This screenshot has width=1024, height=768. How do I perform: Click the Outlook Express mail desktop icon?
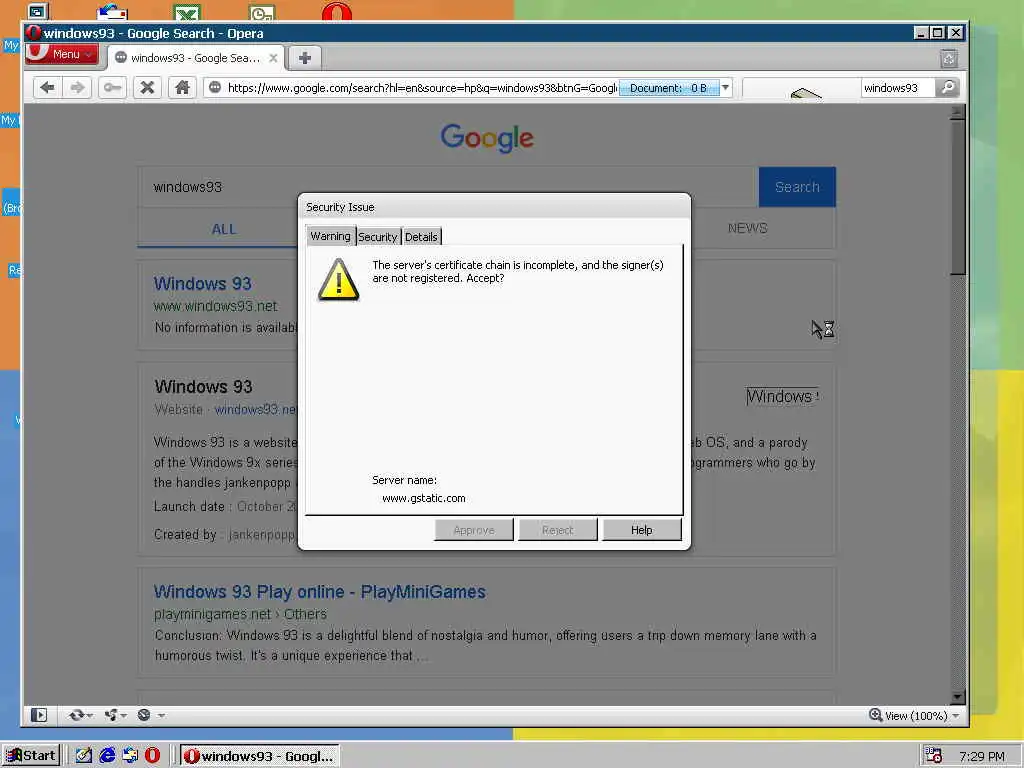point(112,12)
